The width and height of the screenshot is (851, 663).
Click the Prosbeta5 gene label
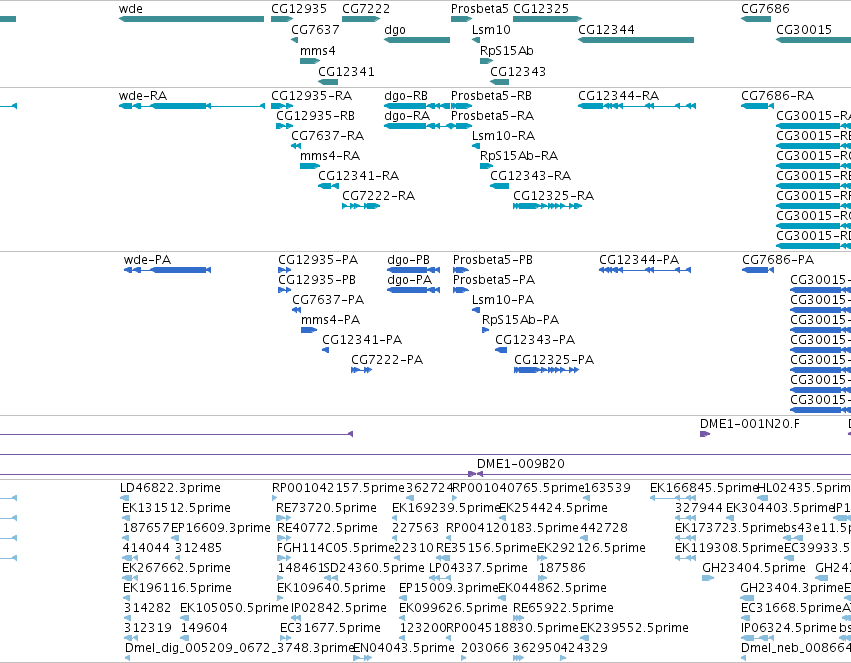coord(480,9)
